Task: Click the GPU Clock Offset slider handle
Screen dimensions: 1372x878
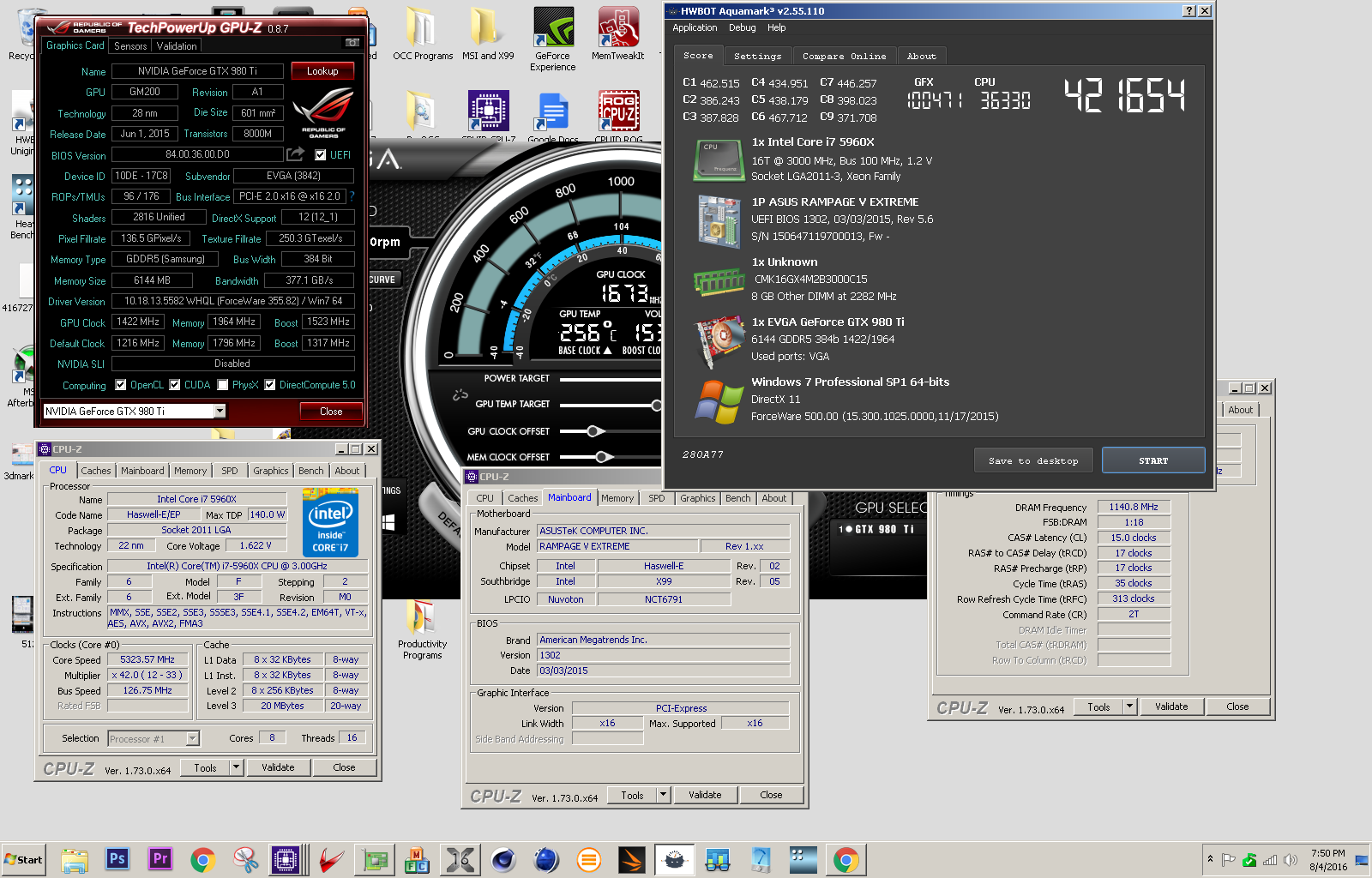Action: click(x=595, y=430)
